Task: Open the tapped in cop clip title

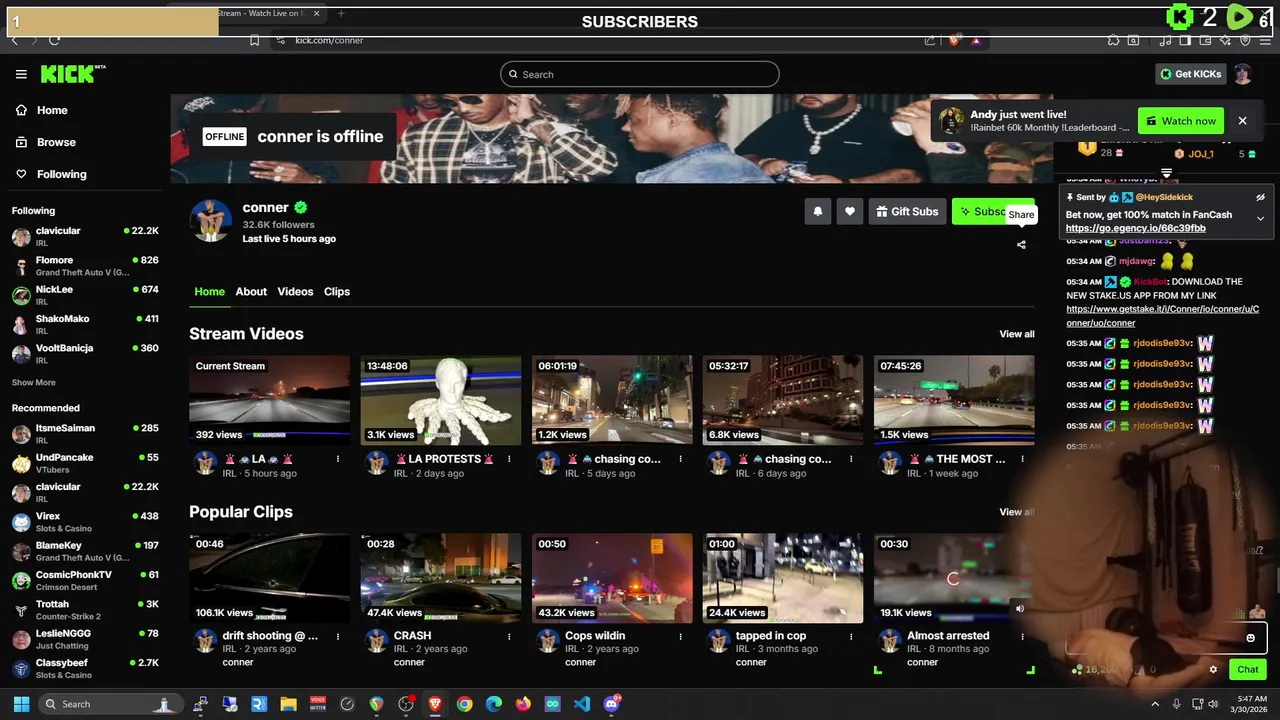Action: [x=770, y=636]
